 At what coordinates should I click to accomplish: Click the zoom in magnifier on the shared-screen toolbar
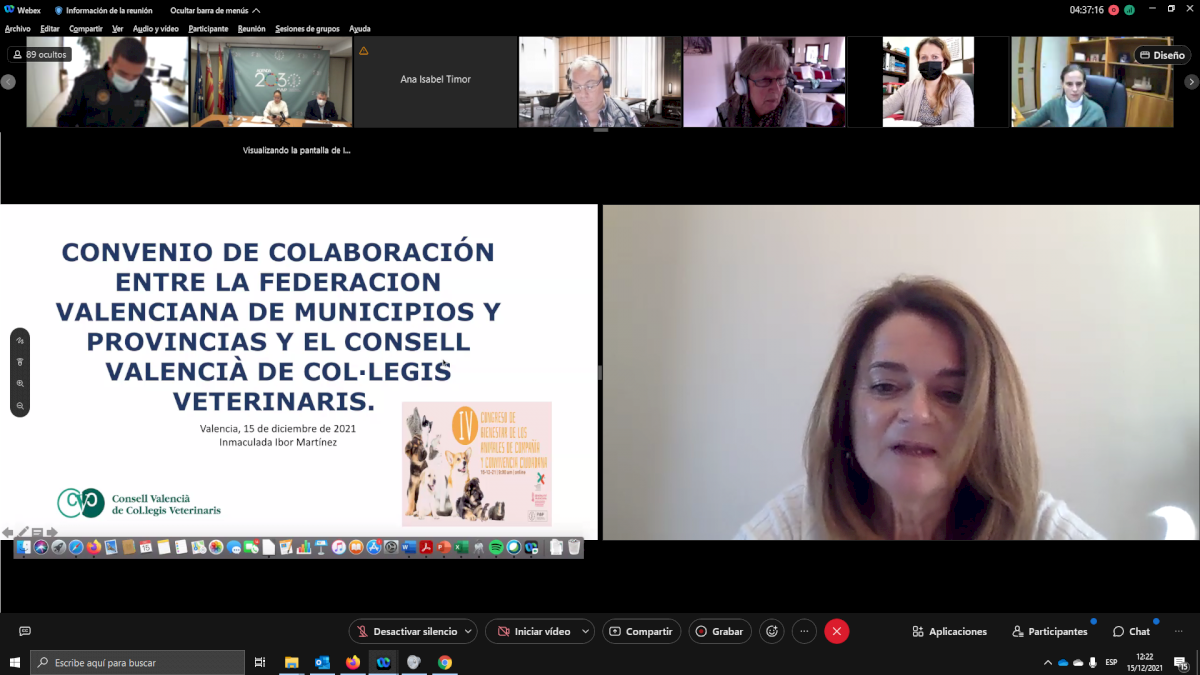20,384
